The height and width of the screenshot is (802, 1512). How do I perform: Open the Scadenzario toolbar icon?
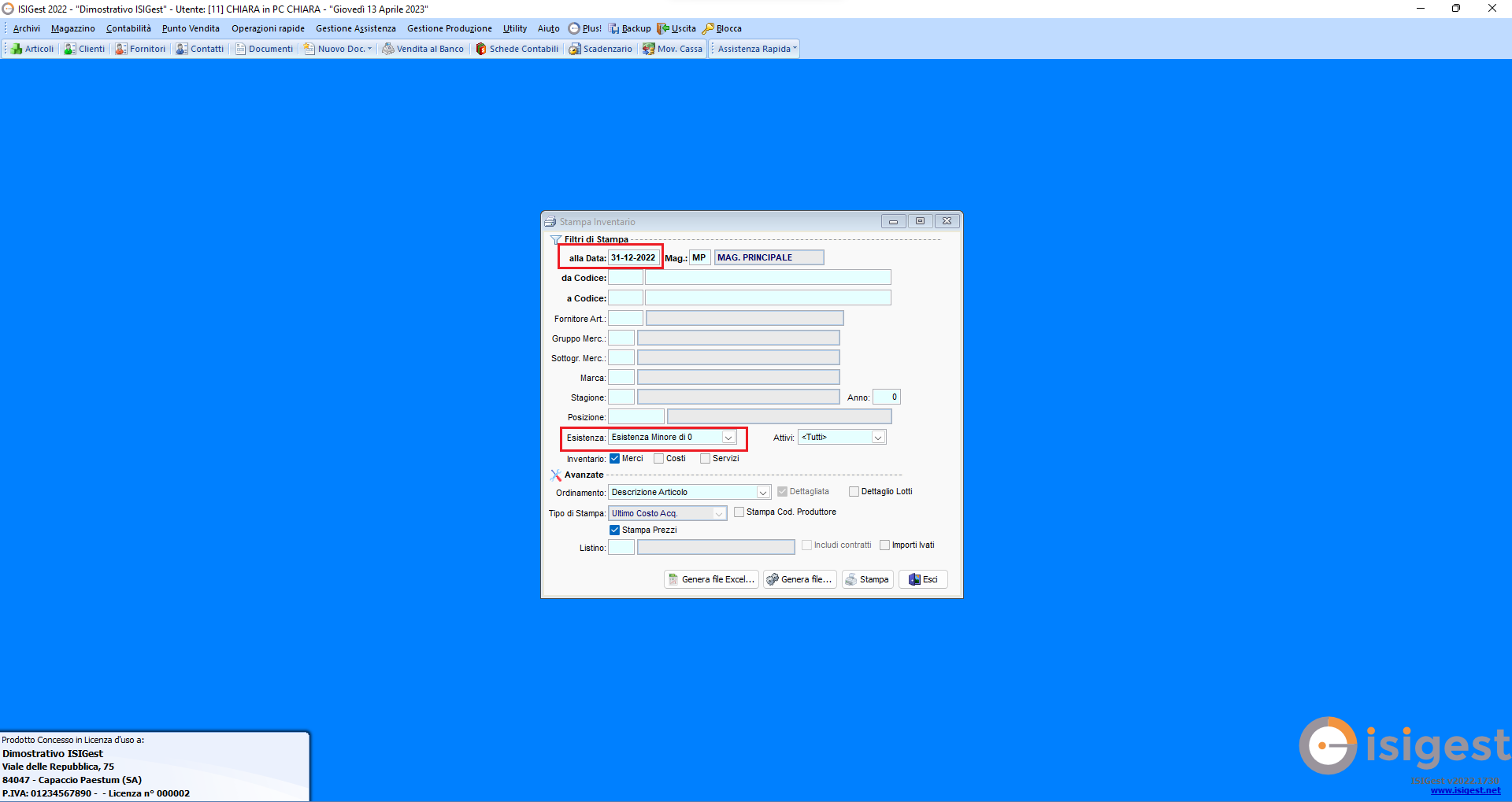tap(600, 49)
